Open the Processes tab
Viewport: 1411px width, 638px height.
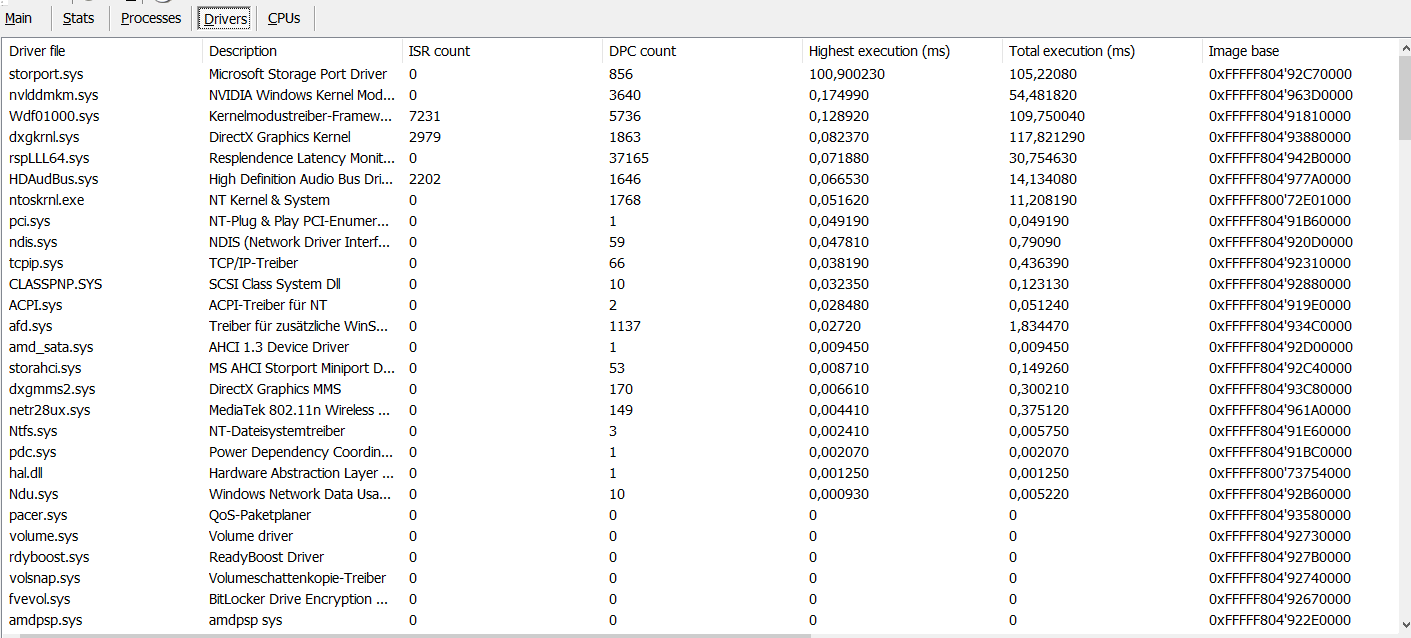(151, 18)
